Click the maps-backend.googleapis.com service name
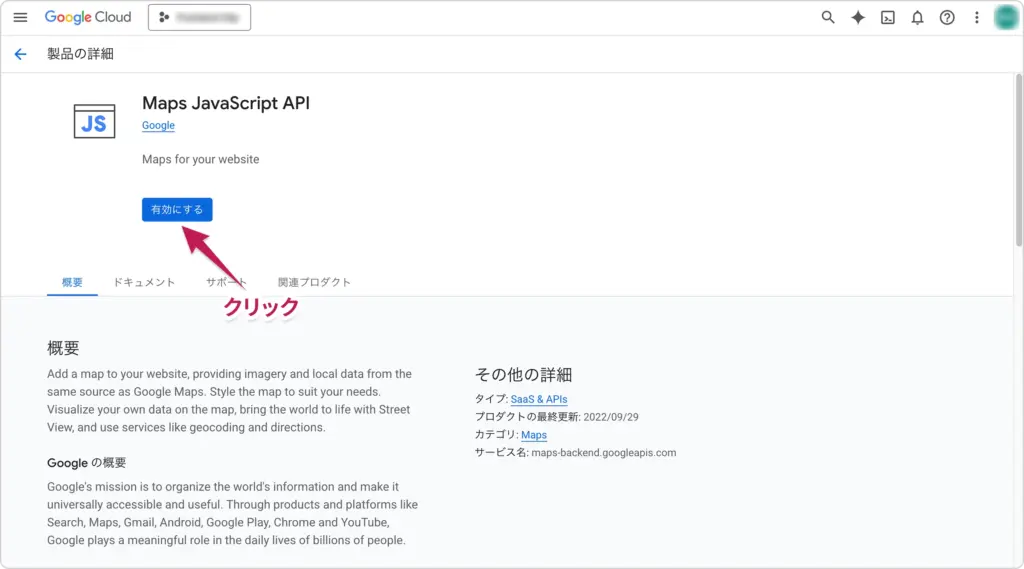This screenshot has width=1024, height=569. pyautogui.click(x=603, y=453)
